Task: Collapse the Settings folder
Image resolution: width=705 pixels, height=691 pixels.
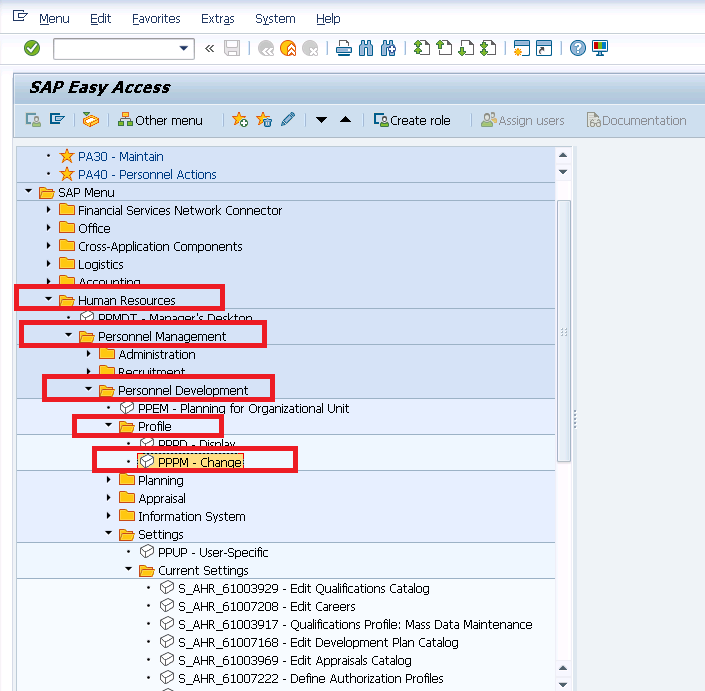Action: 108,533
